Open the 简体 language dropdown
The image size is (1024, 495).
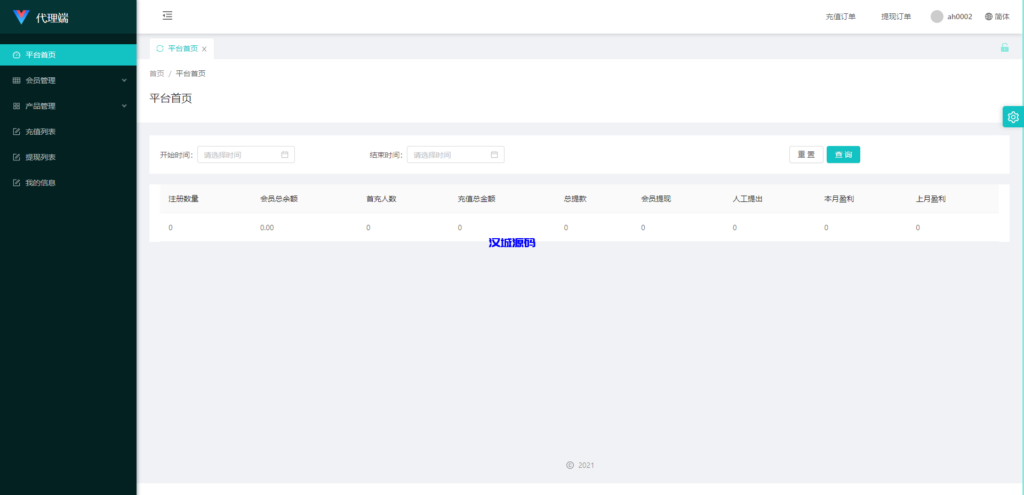click(997, 16)
